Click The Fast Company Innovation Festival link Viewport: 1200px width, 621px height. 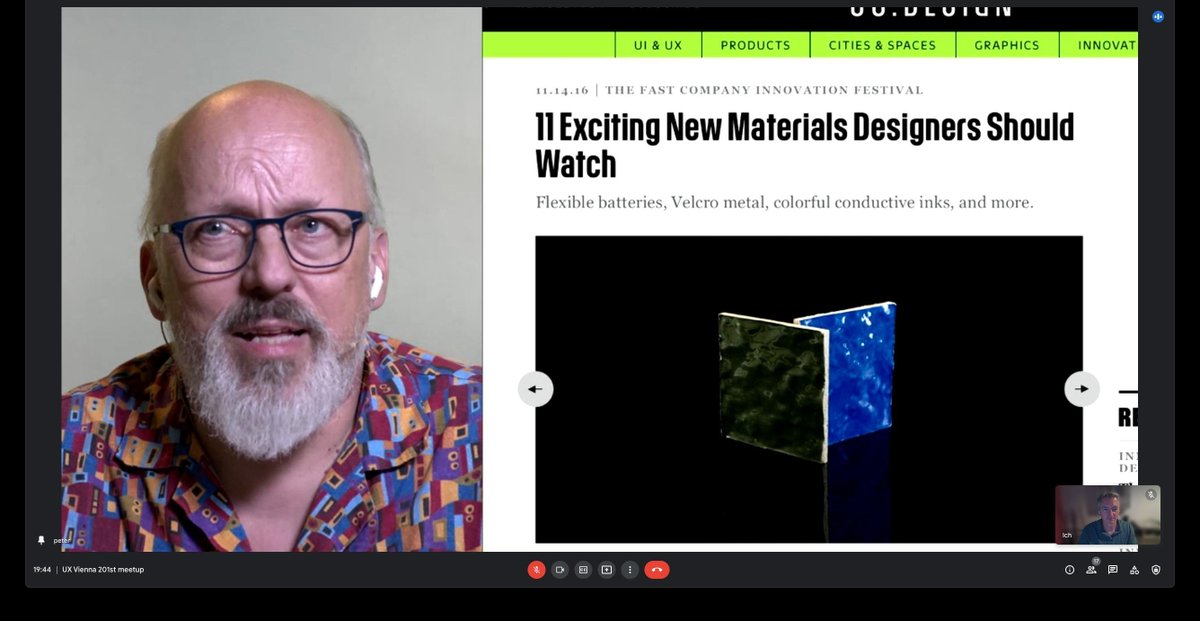764,90
